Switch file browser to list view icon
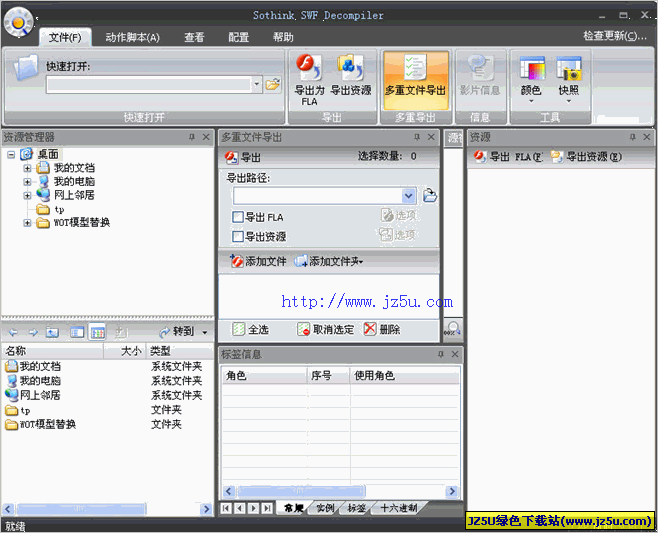Screen dimensions: 658x533 (x=77, y=332)
